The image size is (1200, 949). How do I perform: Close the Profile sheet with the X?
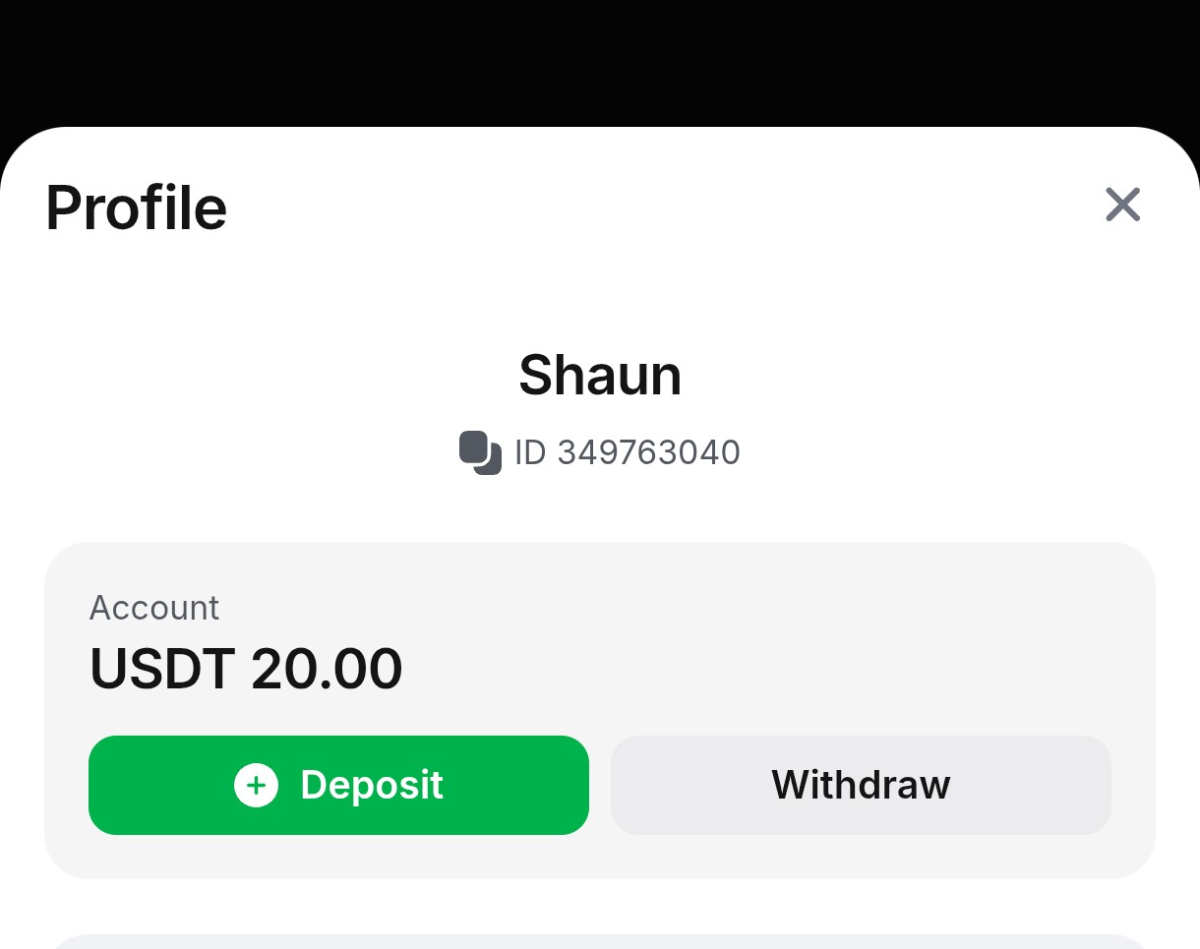click(1122, 205)
